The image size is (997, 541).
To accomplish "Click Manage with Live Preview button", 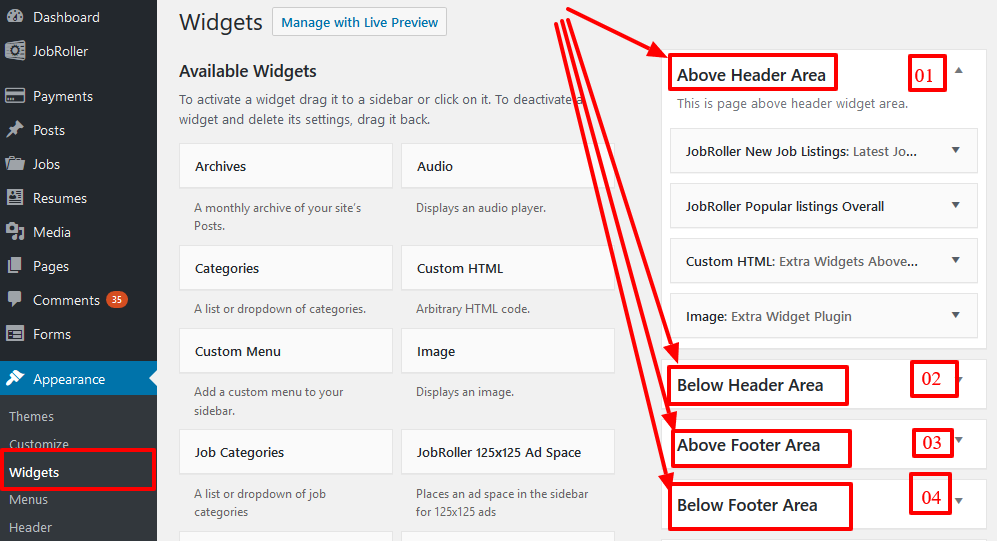I will [359, 22].
